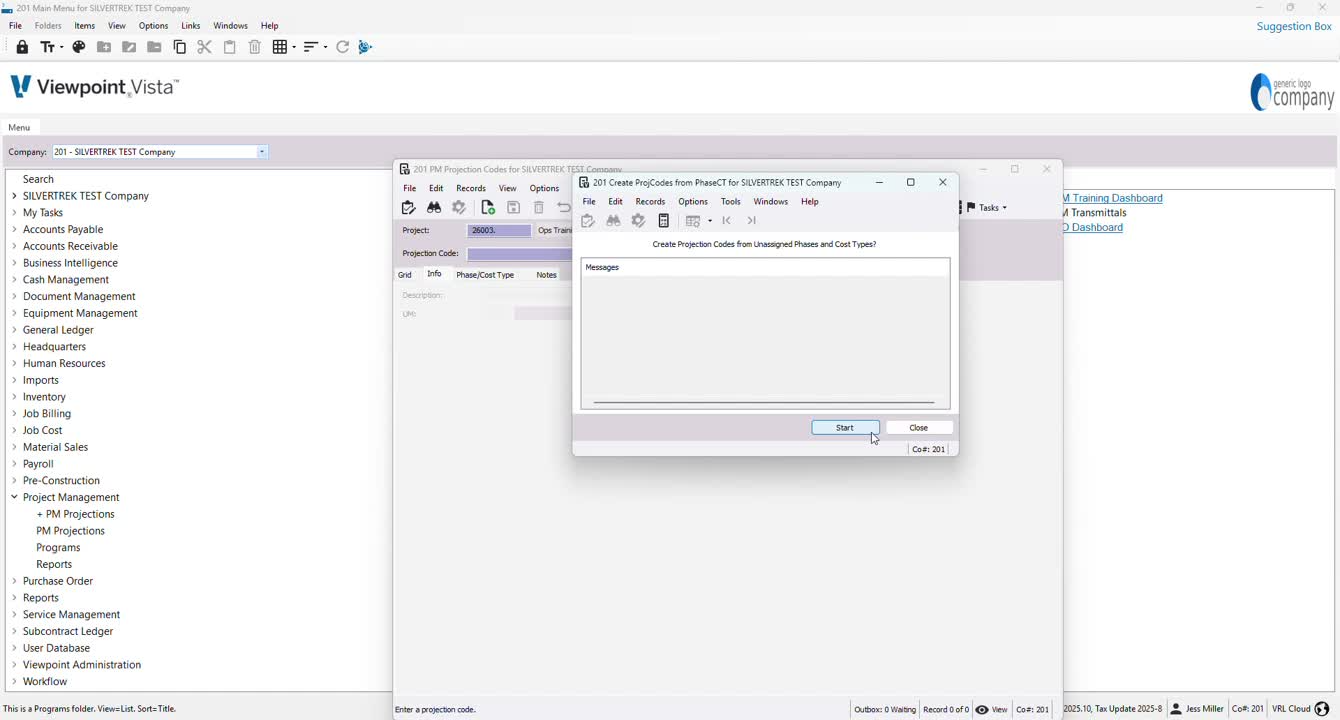Image resolution: width=1340 pixels, height=720 pixels.
Task: Click the trash icon in PM Projection Codes window
Action: point(539,208)
